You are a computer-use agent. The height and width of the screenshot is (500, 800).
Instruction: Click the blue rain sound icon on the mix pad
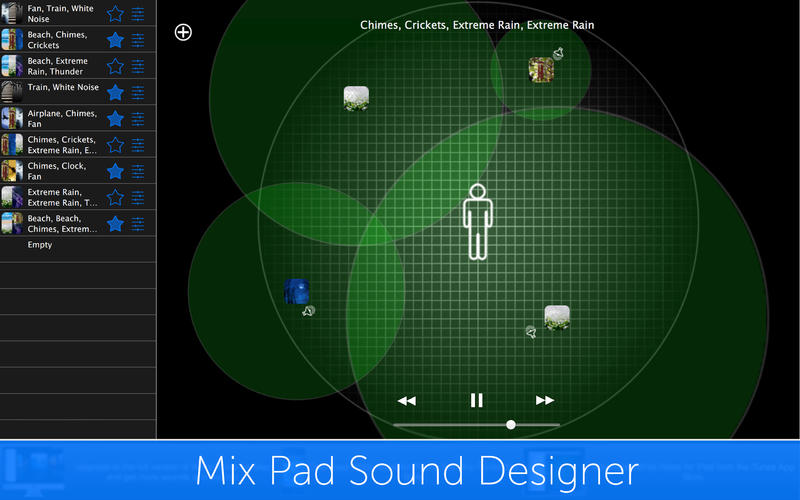point(296,292)
